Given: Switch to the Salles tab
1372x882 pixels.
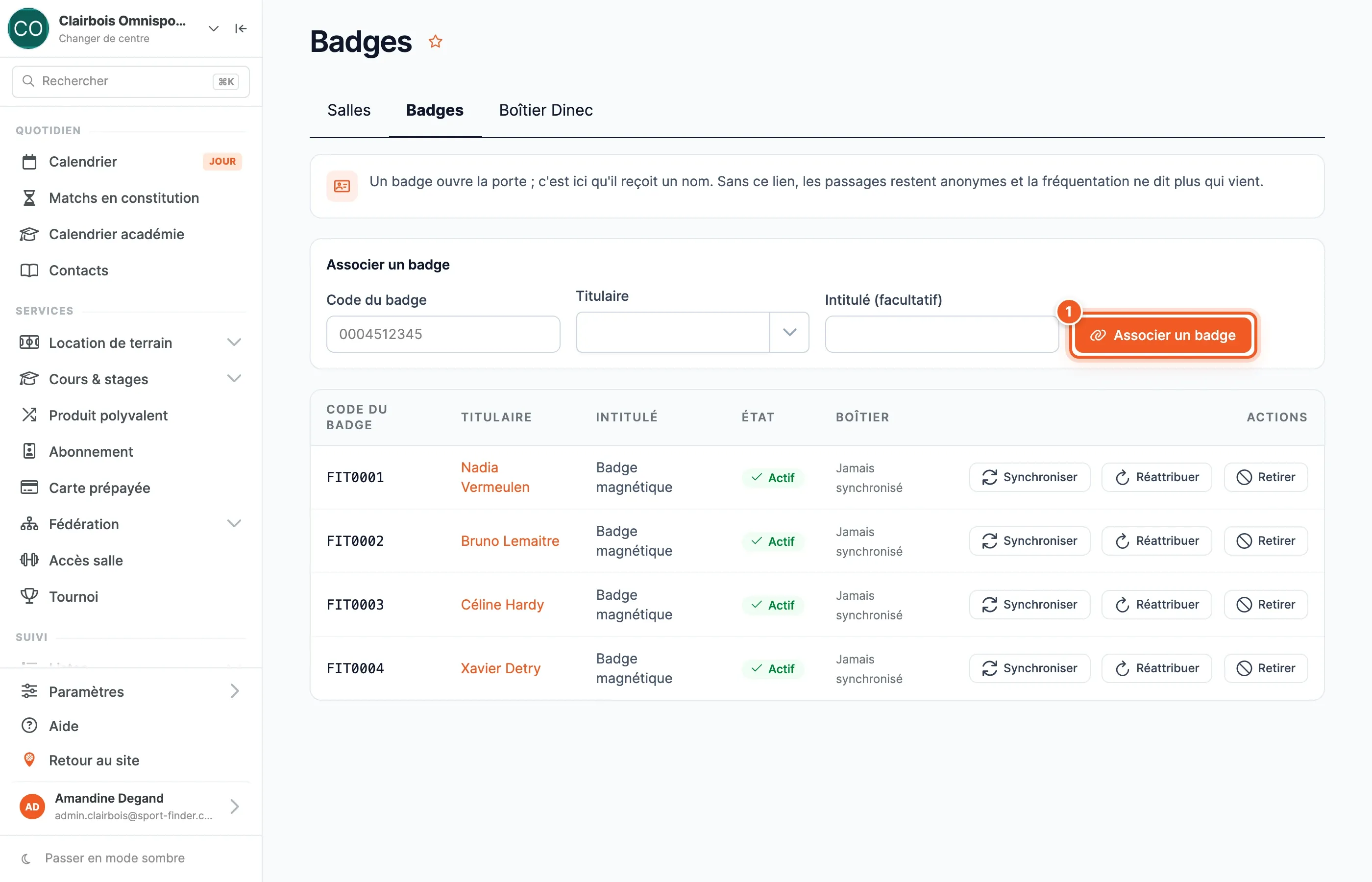Looking at the screenshot, I should click(349, 110).
